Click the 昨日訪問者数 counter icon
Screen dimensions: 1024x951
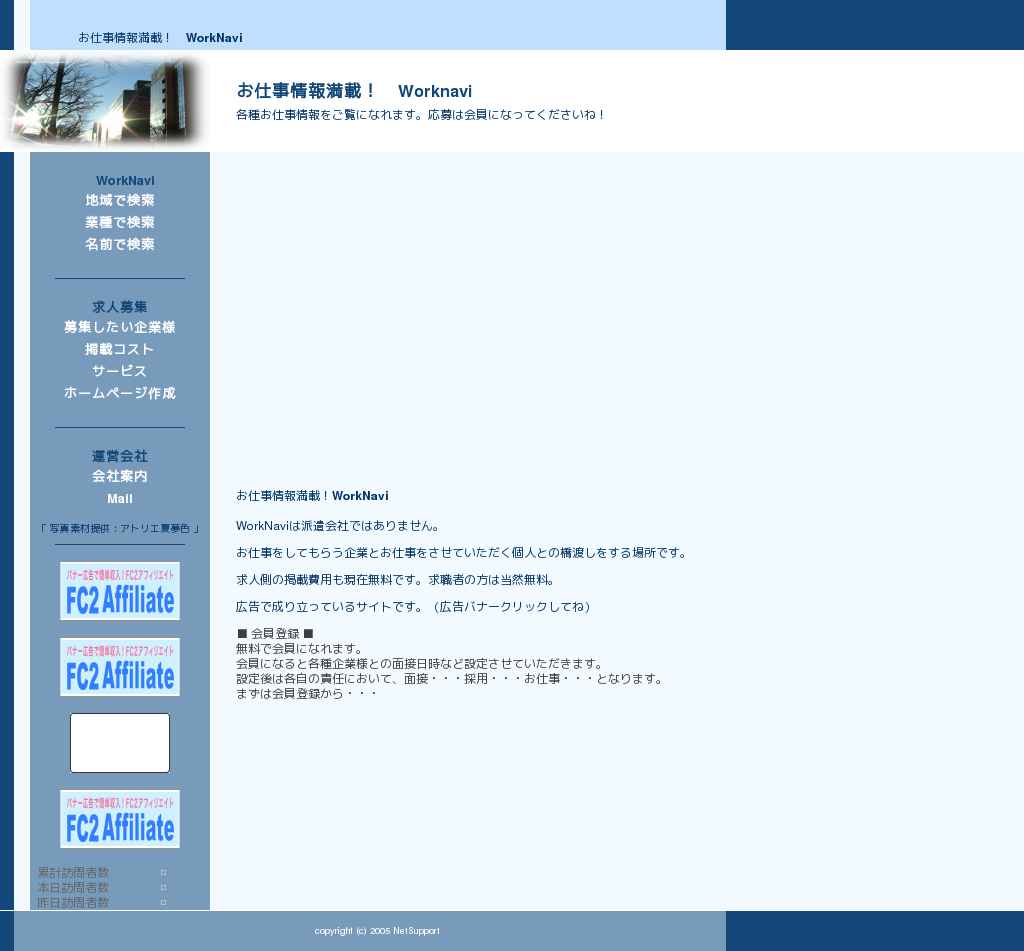coord(163,903)
